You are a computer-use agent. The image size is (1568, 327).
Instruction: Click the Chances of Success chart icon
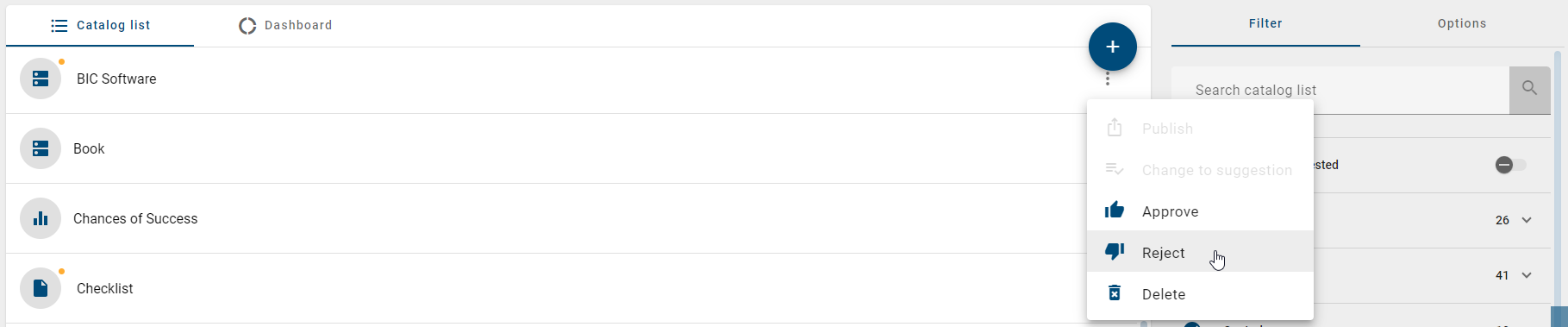click(x=41, y=218)
